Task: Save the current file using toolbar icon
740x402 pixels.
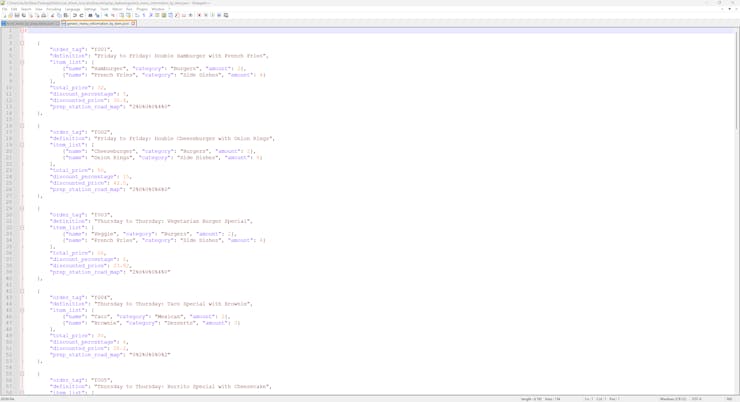Action: coord(17,15)
